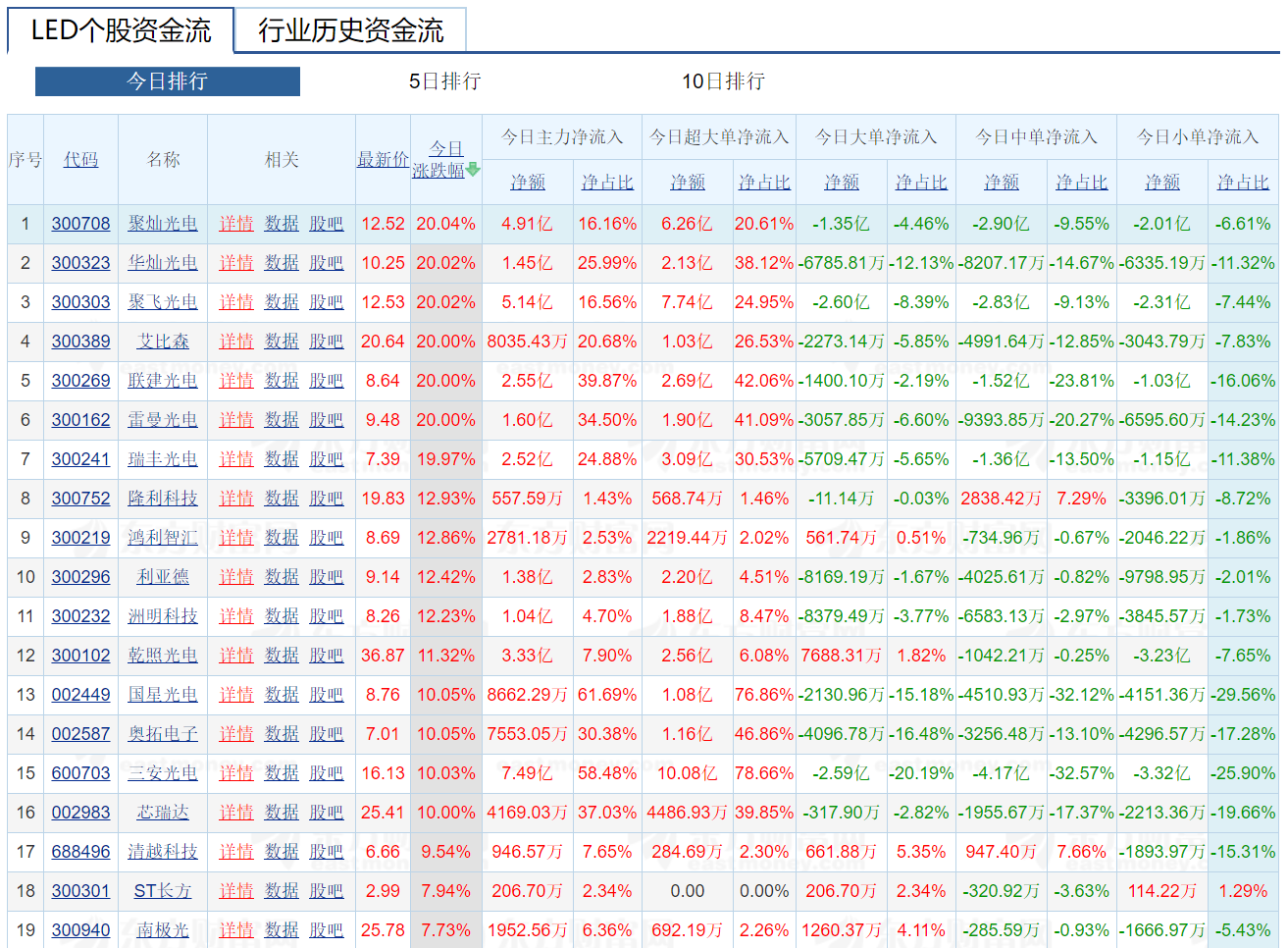Open 股吧 for 清越科技

327,851
